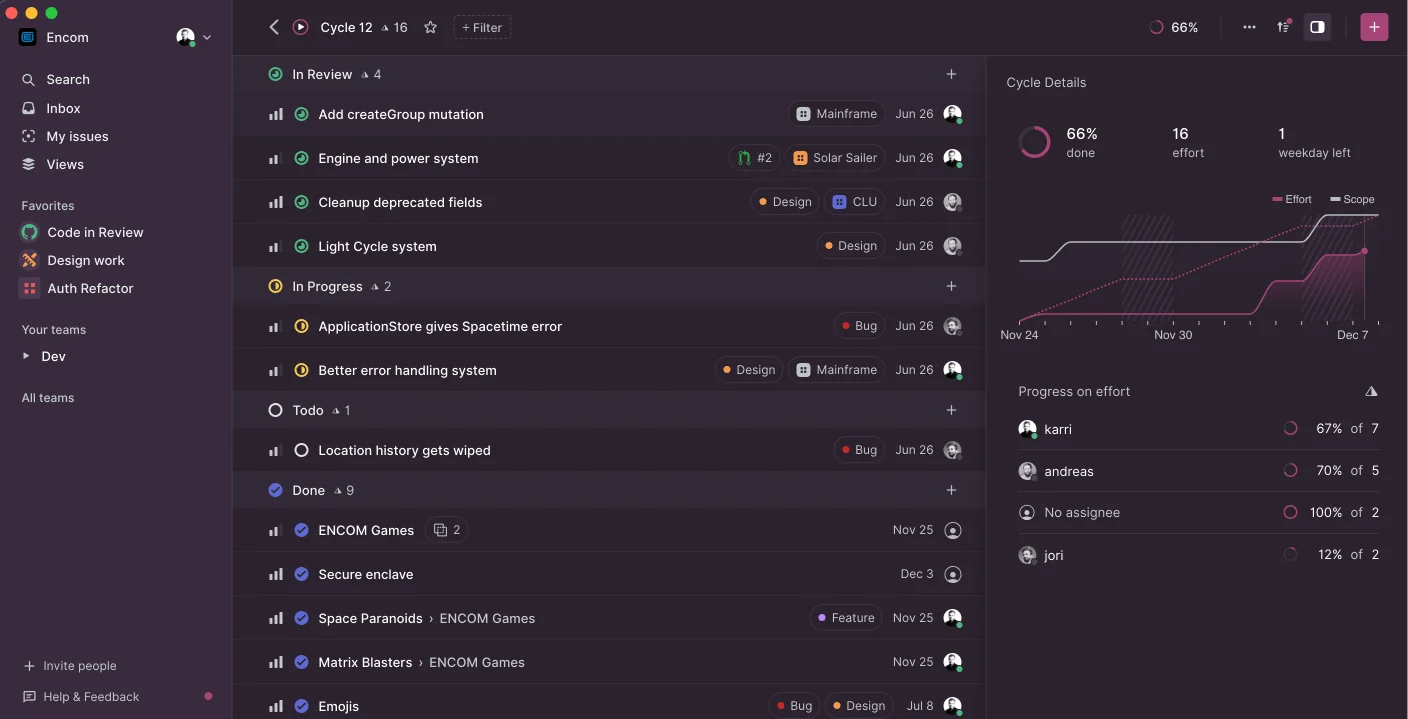This screenshot has width=1408, height=719.
Task: Change status of Light Cycle system issue
Action: tap(301, 245)
